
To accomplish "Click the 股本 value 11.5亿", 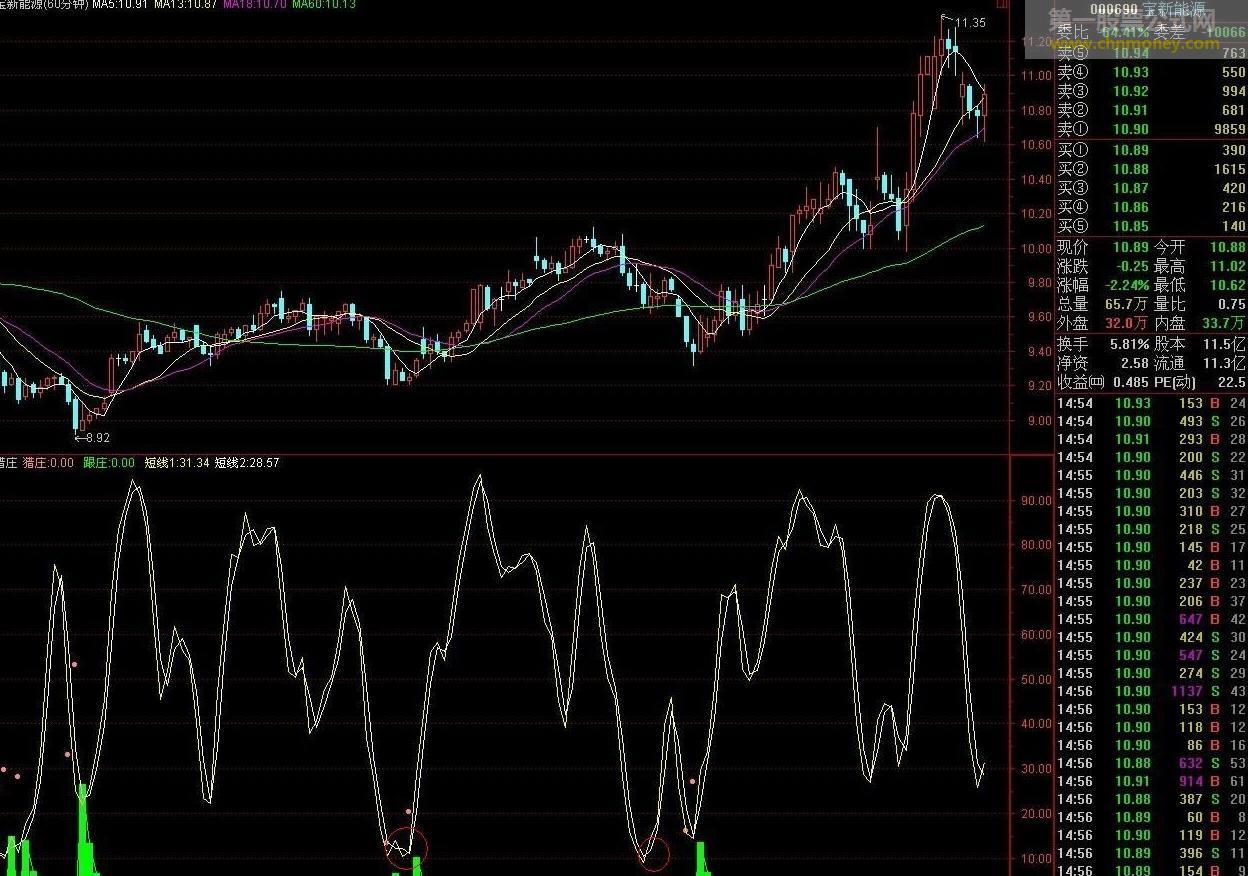I will pyautogui.click(x=1224, y=344).
